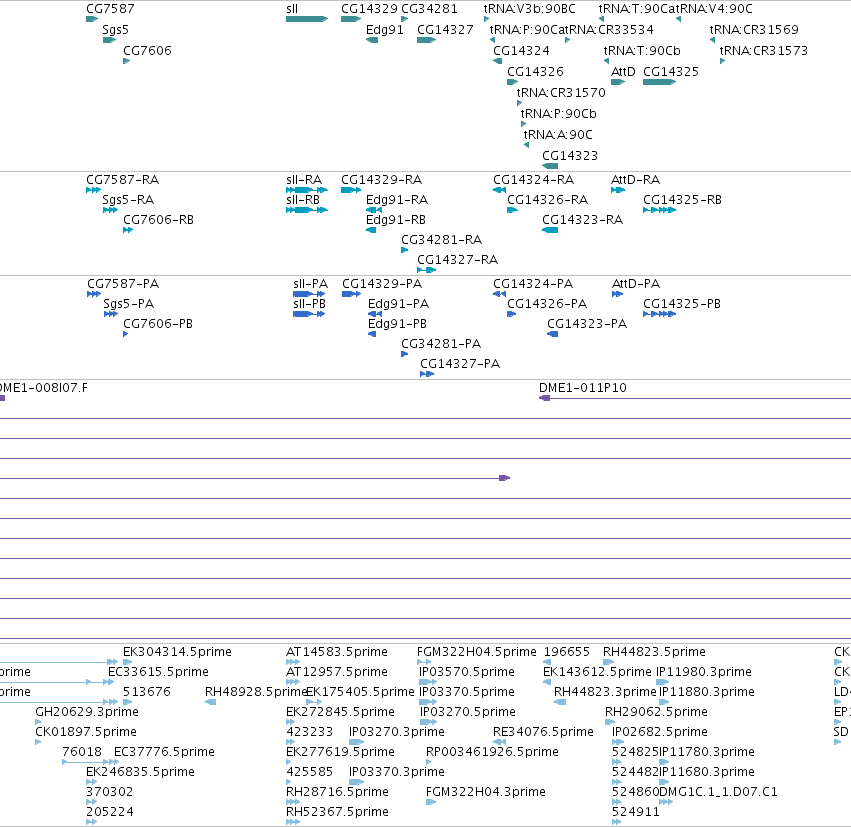
Task: Open the tRNA:P:90Cb label
Action: tap(558, 114)
